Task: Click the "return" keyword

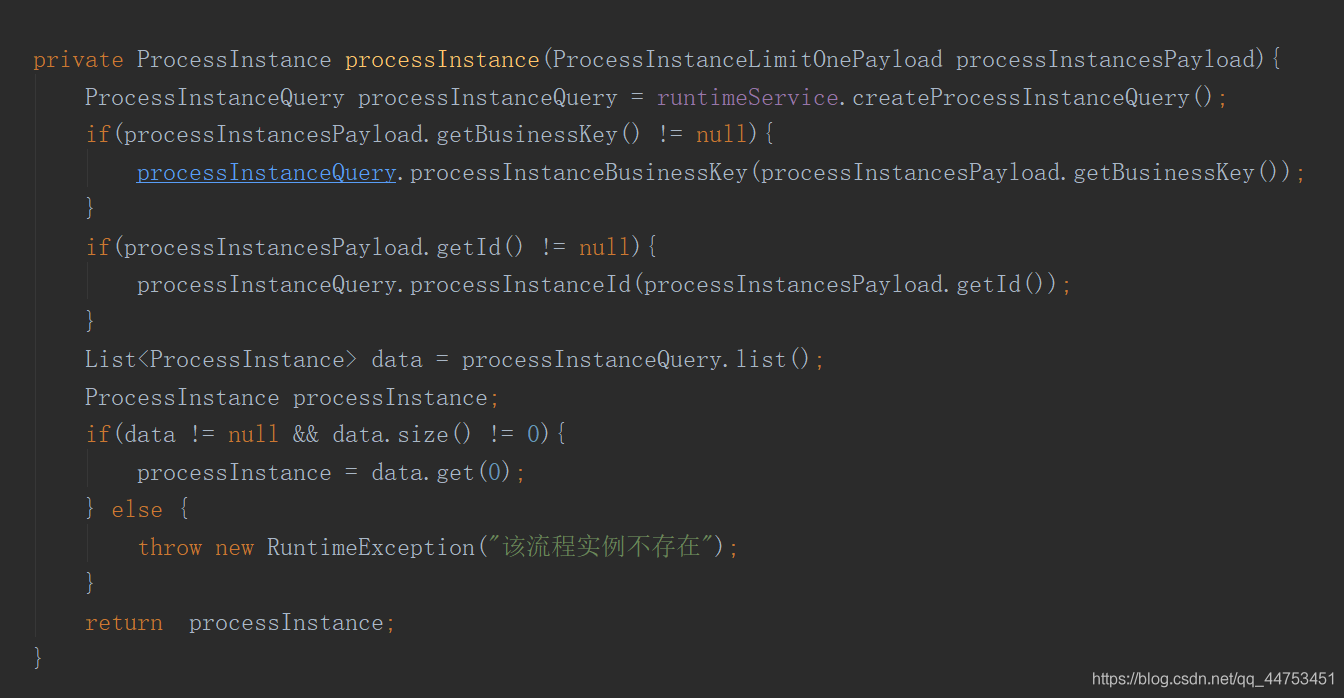Action: click(124, 623)
